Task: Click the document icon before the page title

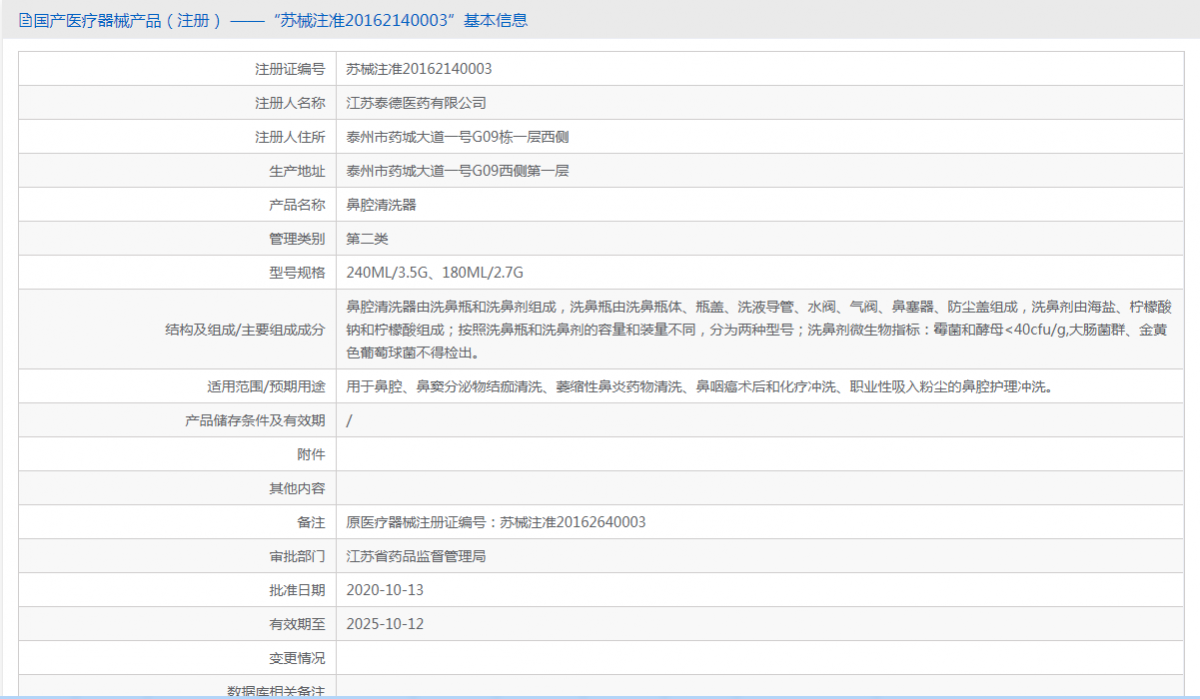Action: [x=25, y=20]
